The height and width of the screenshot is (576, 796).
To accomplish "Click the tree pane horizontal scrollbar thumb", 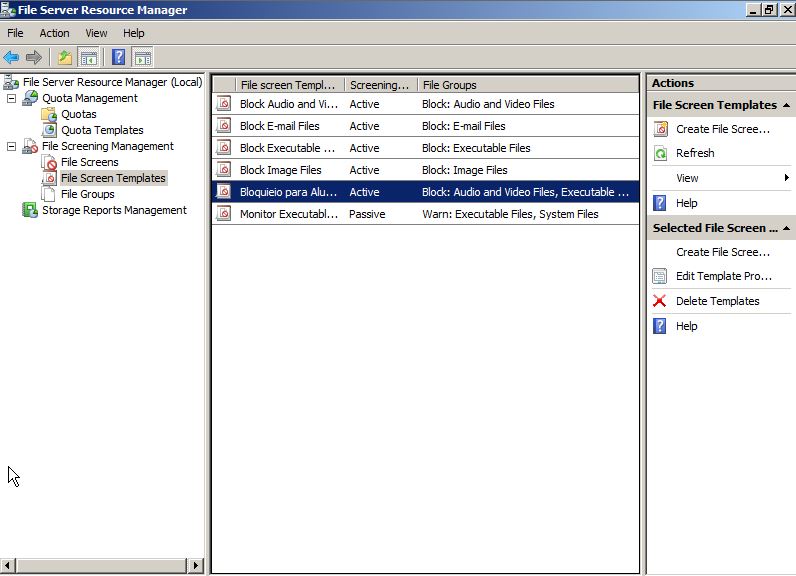I will [x=101, y=565].
